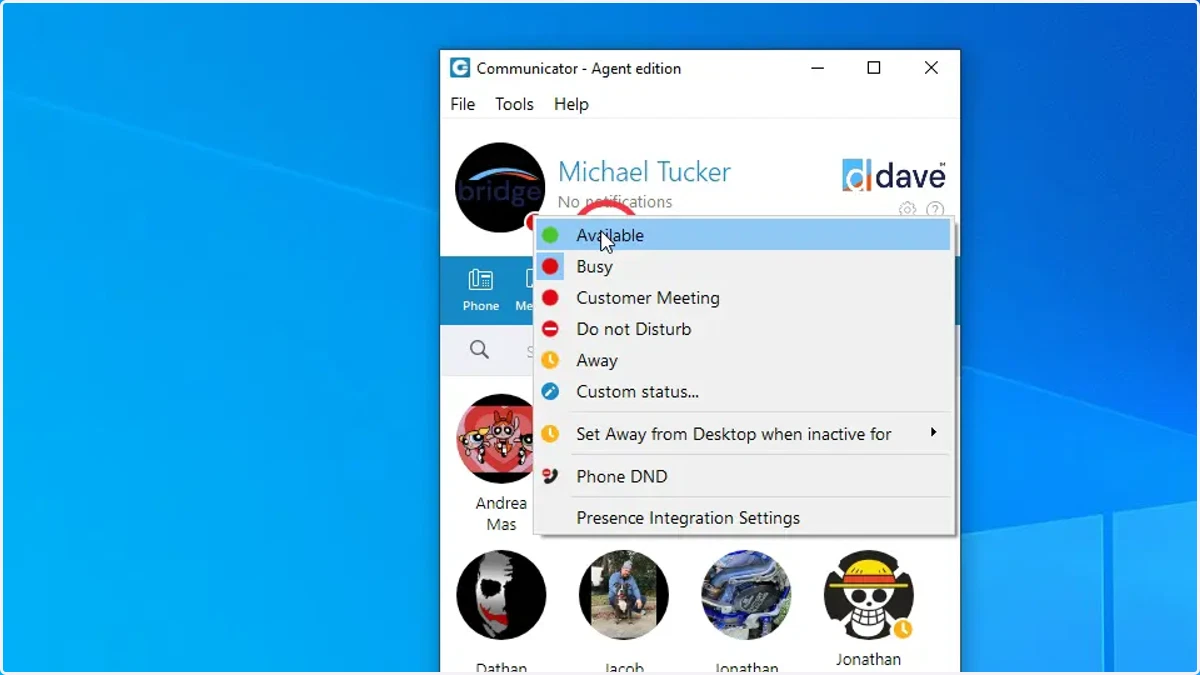Screen dimensions: 1200x675
Task: Click the orange Away clock icon
Action: (550, 360)
